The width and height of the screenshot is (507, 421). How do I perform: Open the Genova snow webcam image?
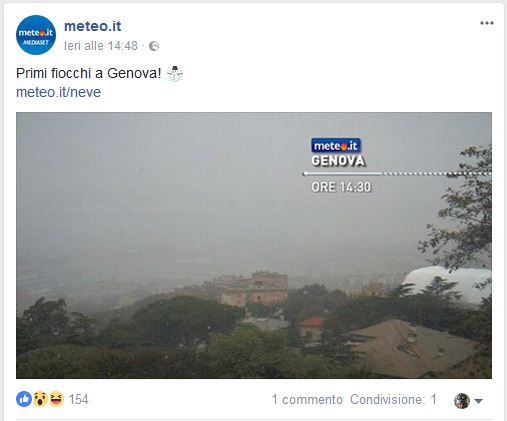click(x=254, y=245)
